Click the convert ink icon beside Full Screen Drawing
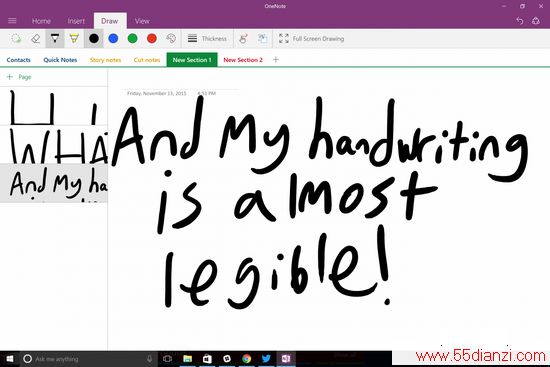This screenshot has width=550, height=367. pos(262,39)
